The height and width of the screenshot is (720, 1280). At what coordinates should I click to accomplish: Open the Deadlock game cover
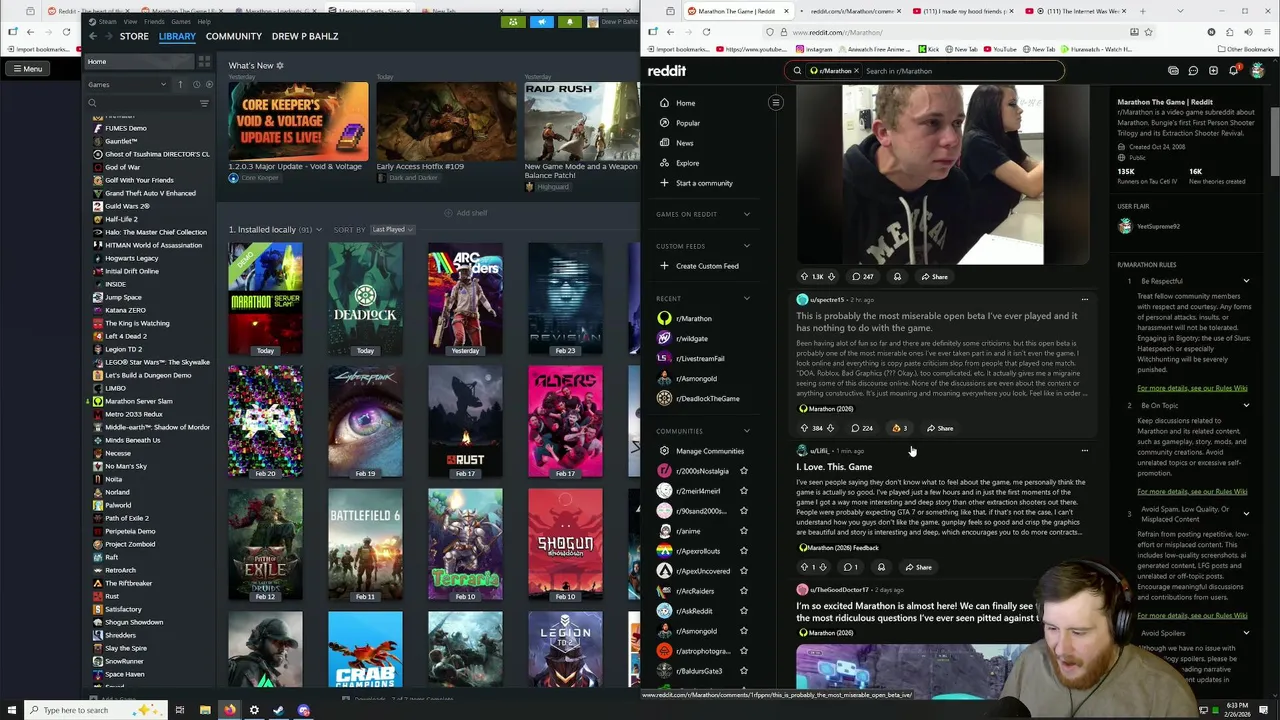pos(365,299)
